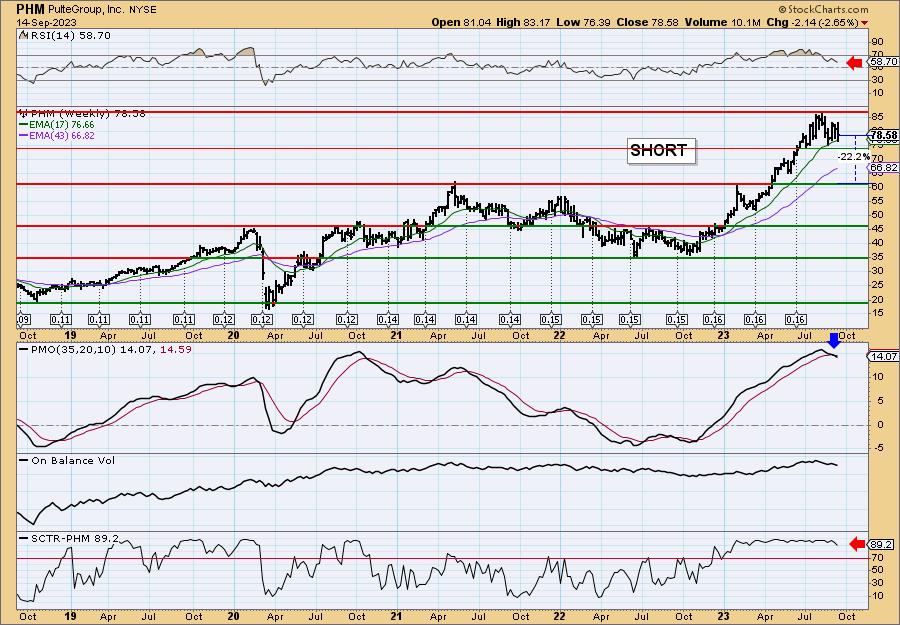Click the 14.07 PMO value tag on axis
Screen dimensions: 900x625
coord(884,356)
